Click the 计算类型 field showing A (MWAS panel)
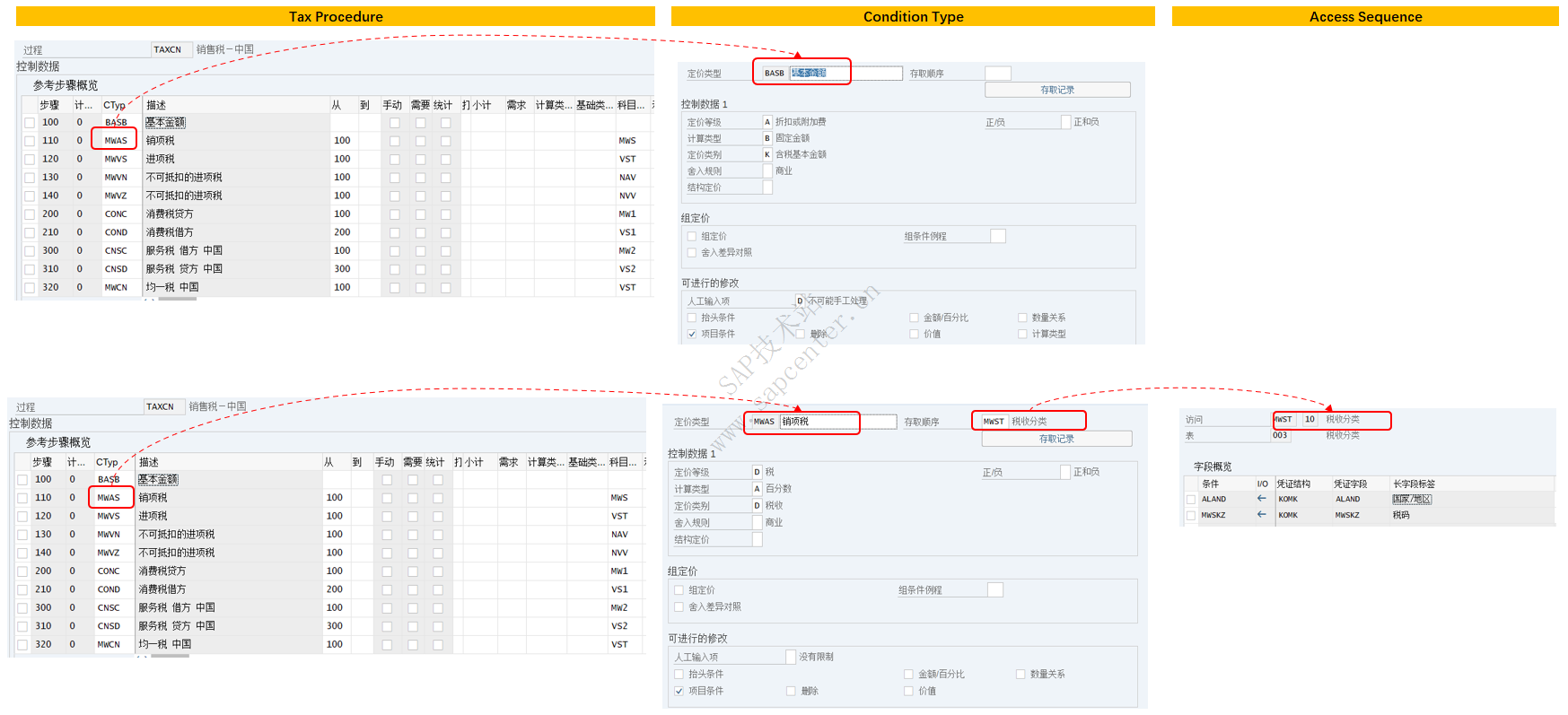 click(757, 489)
